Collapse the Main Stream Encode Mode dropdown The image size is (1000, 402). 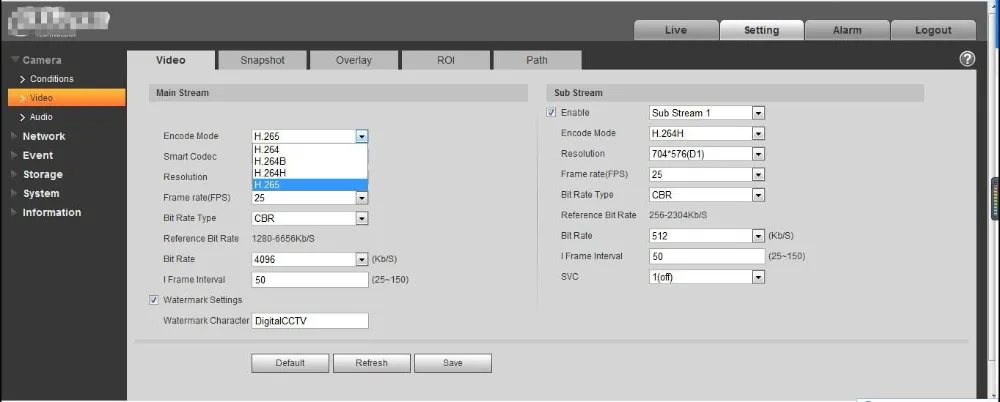(x=362, y=136)
